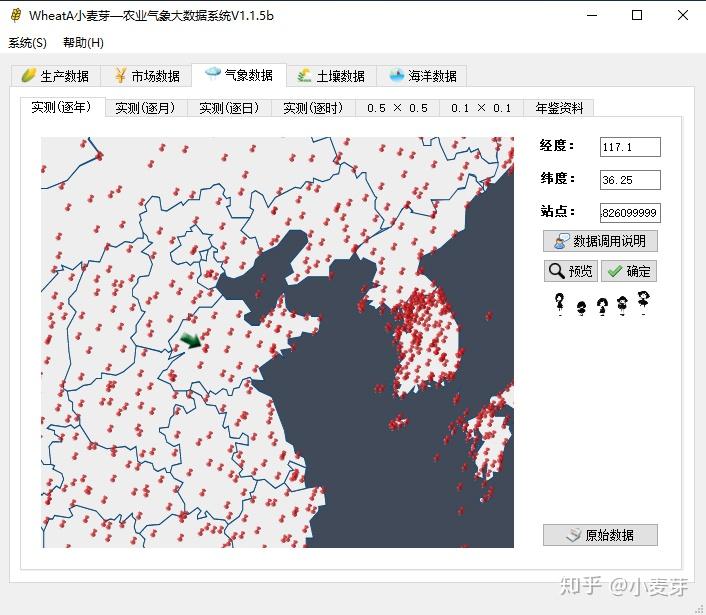Open the 年鉴资料 tab
The width and height of the screenshot is (706, 615).
click(558, 108)
